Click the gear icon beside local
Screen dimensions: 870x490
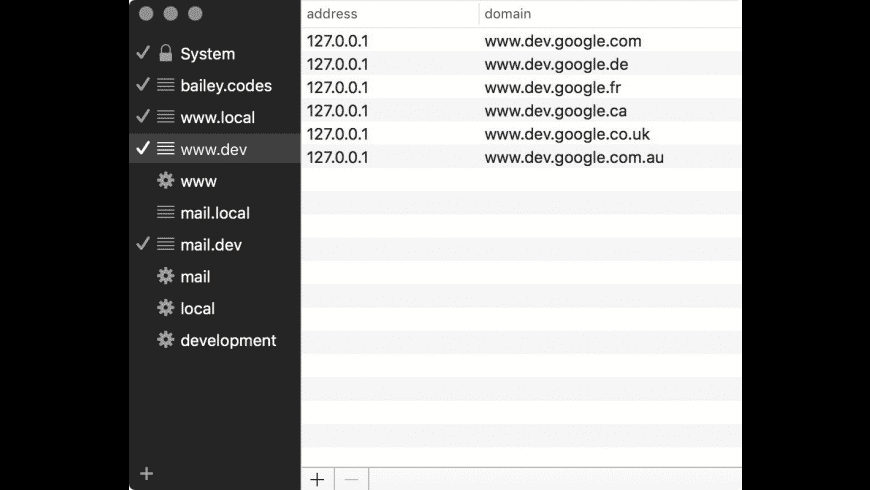(166, 308)
